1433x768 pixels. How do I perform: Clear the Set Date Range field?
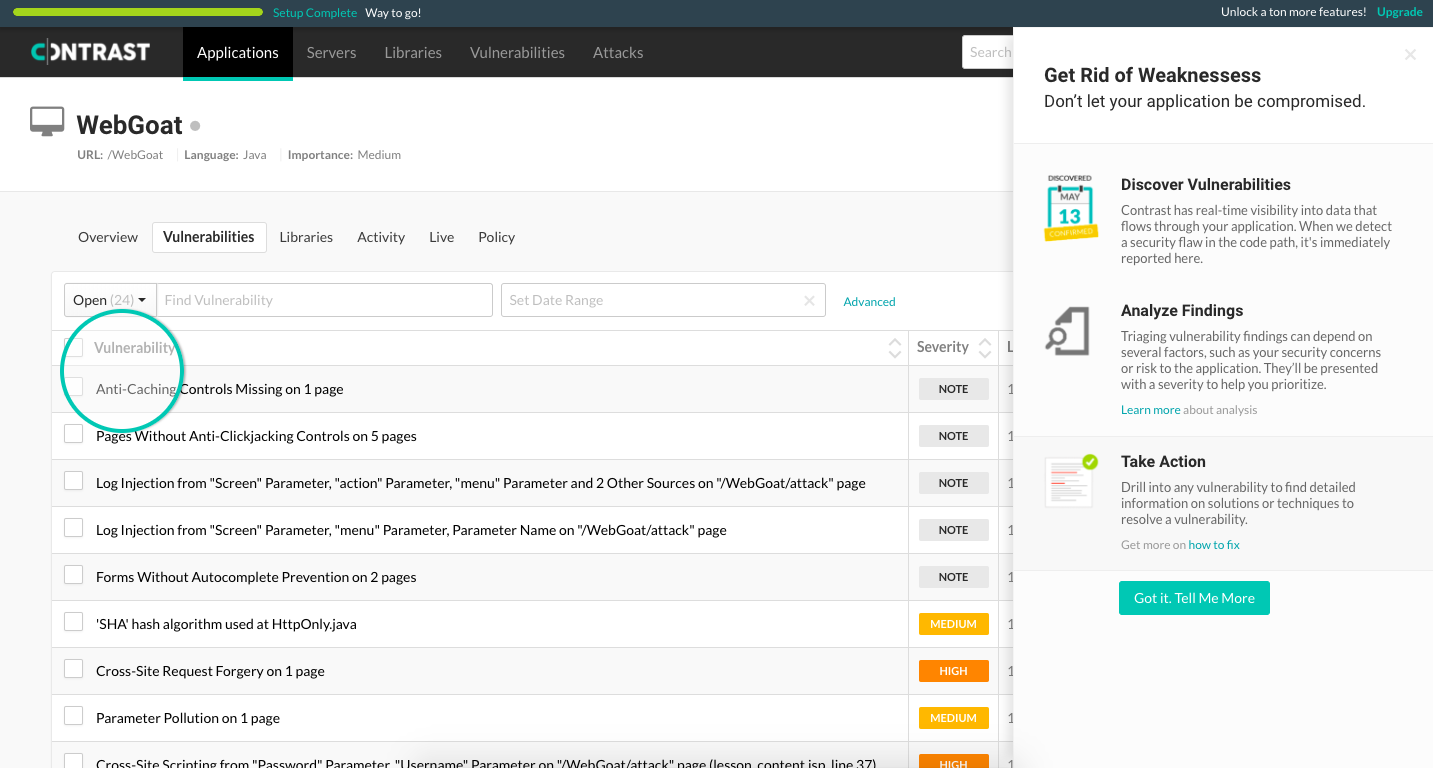pos(810,300)
